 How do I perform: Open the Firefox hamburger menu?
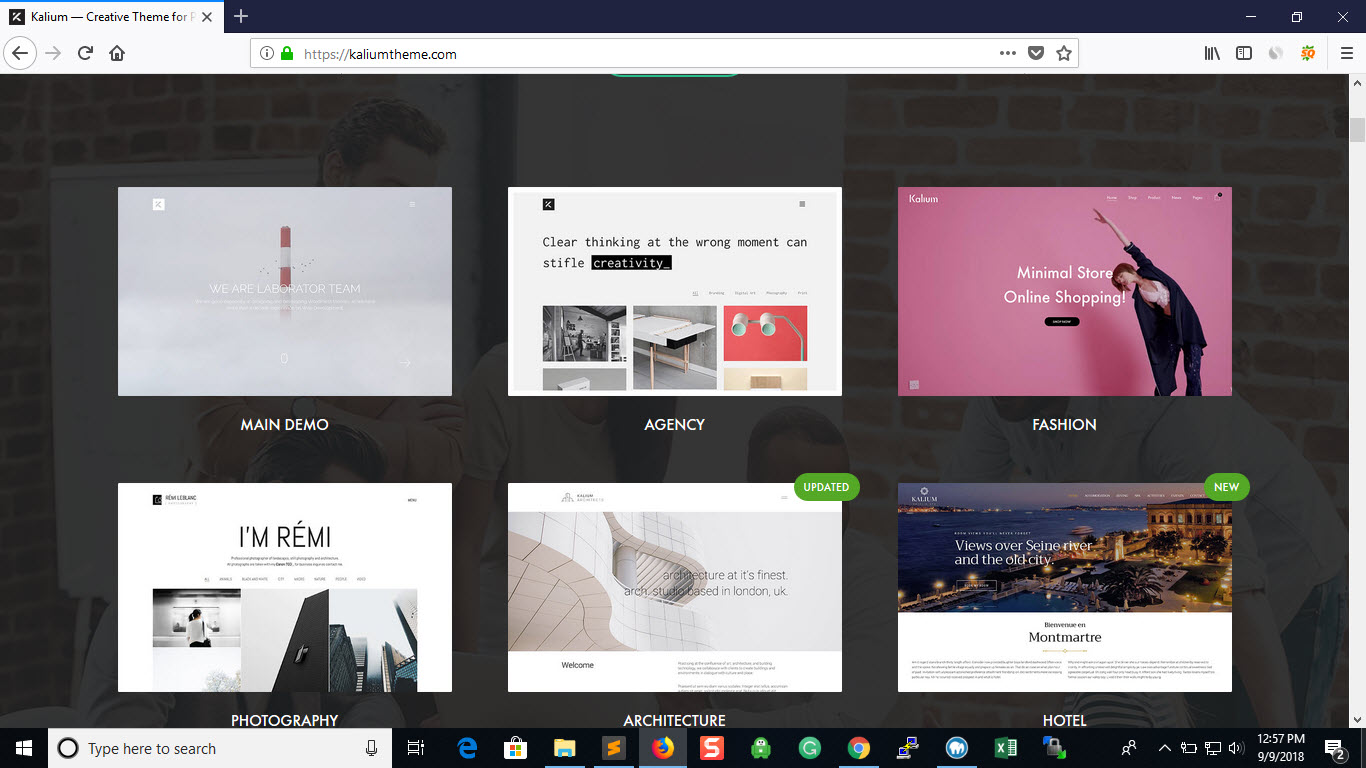click(x=1346, y=54)
